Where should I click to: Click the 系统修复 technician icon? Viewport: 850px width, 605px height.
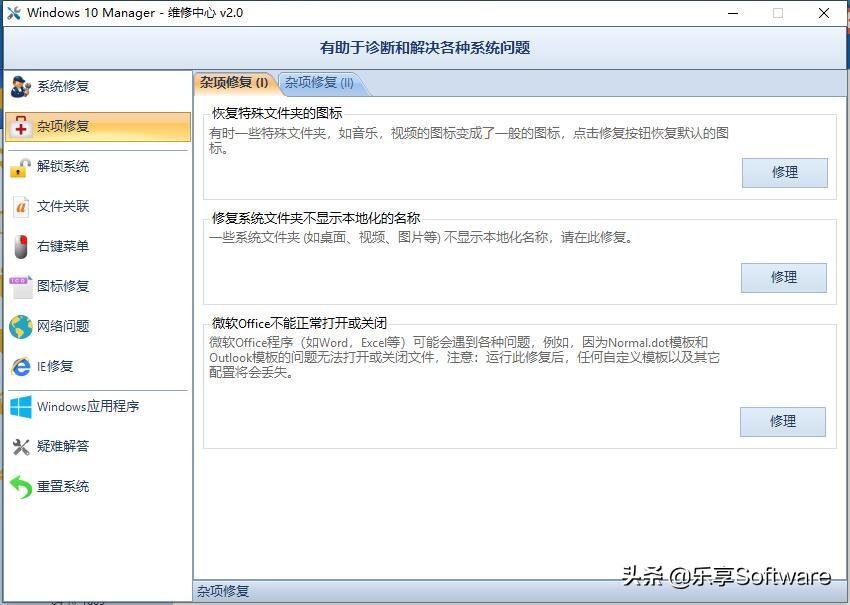21,87
